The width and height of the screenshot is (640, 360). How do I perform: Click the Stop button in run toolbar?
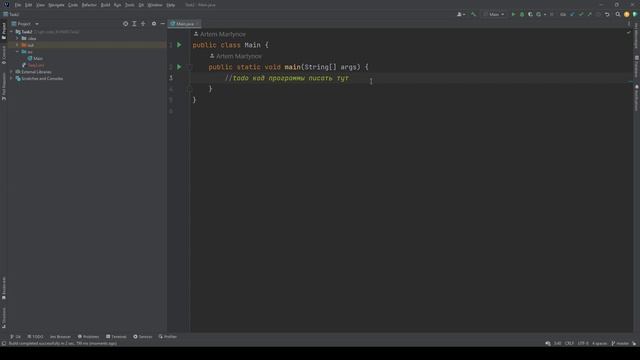[x=552, y=14]
